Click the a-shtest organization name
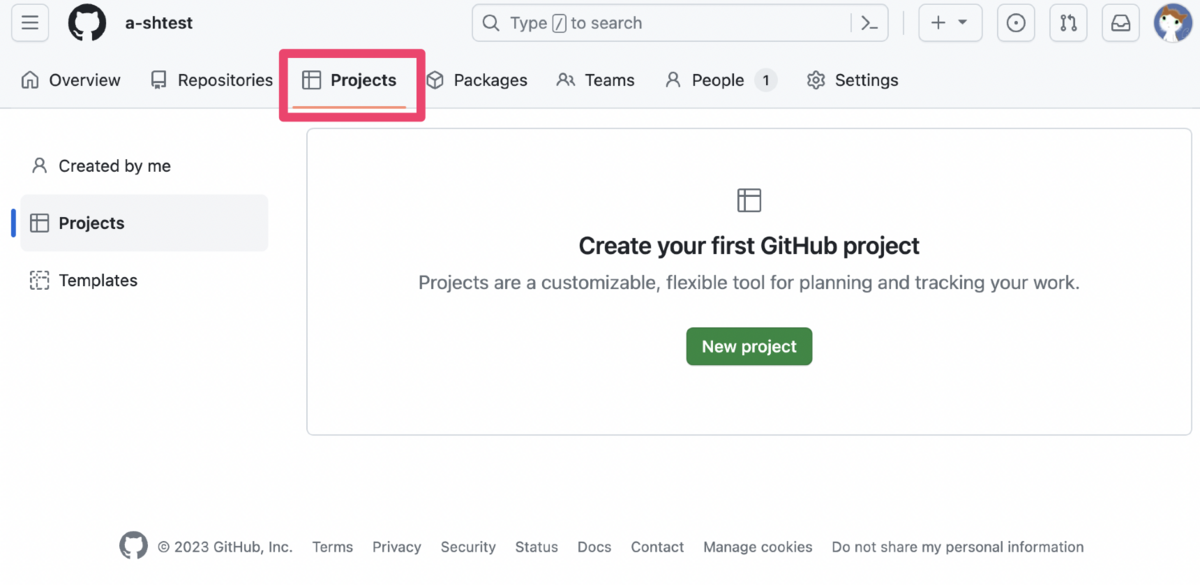This screenshot has height=585, width=1200. coord(158,22)
